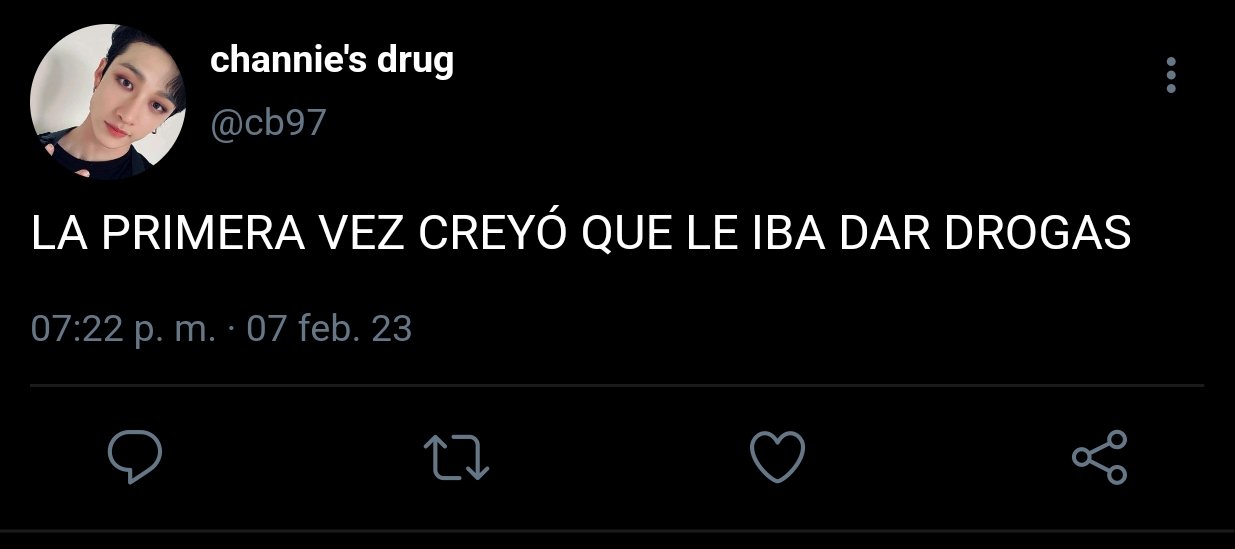1235x549 pixels.
Task: Open the share icon options
Action: click(1099, 457)
